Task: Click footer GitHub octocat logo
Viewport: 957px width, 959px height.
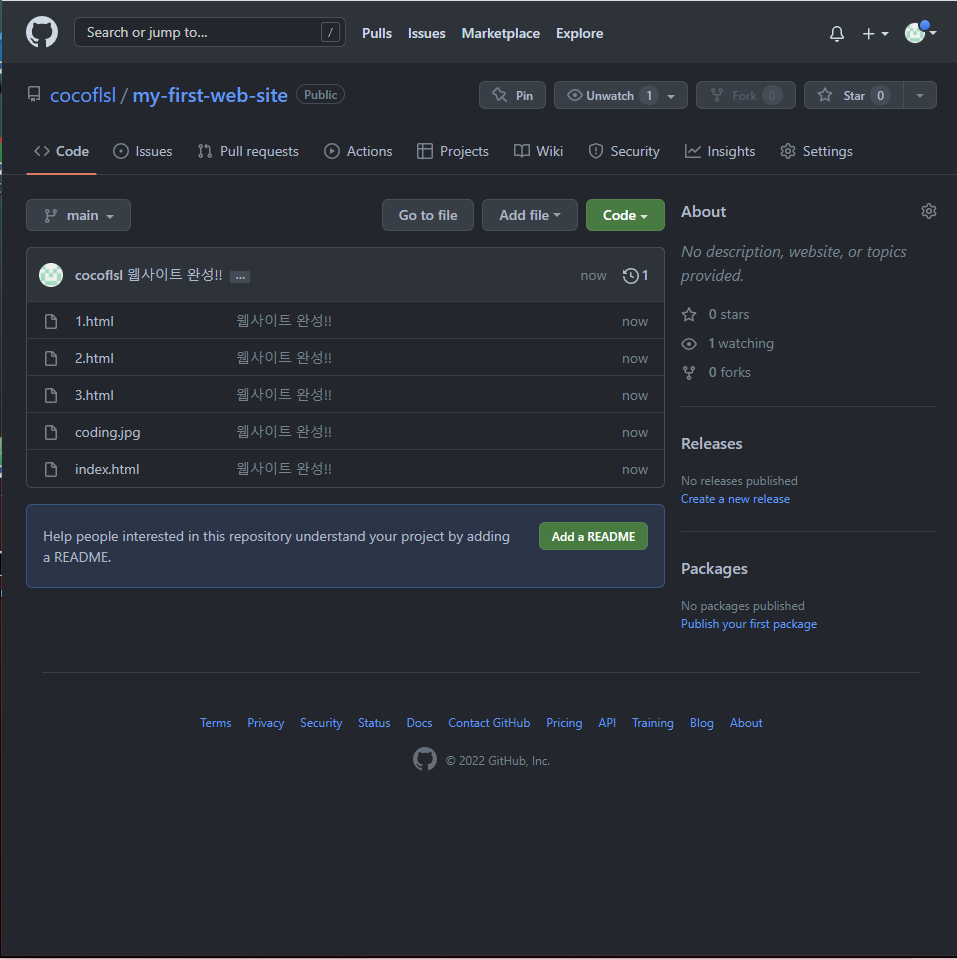Action: tap(425, 759)
